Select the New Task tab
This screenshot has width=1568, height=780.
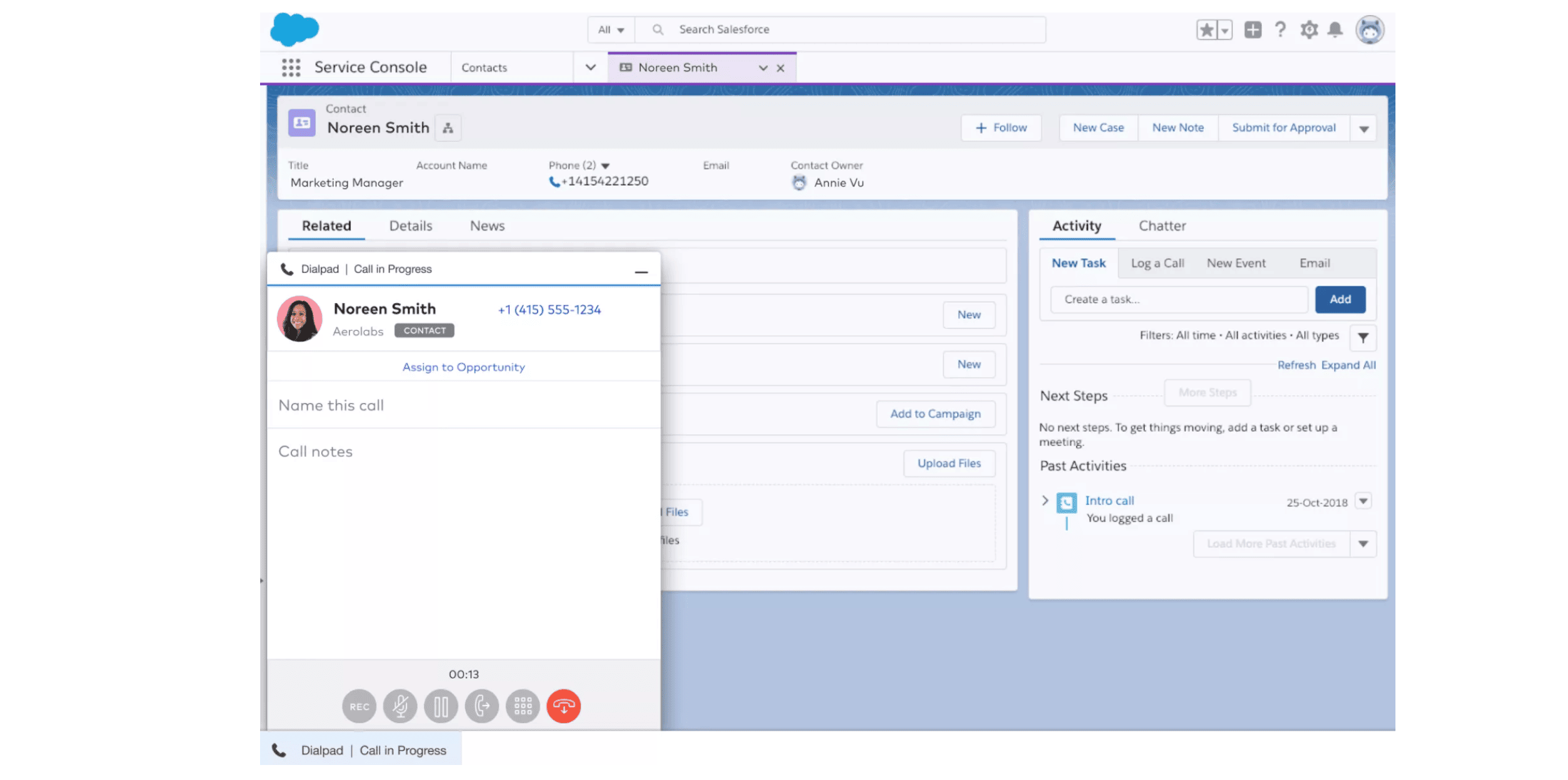(1078, 263)
